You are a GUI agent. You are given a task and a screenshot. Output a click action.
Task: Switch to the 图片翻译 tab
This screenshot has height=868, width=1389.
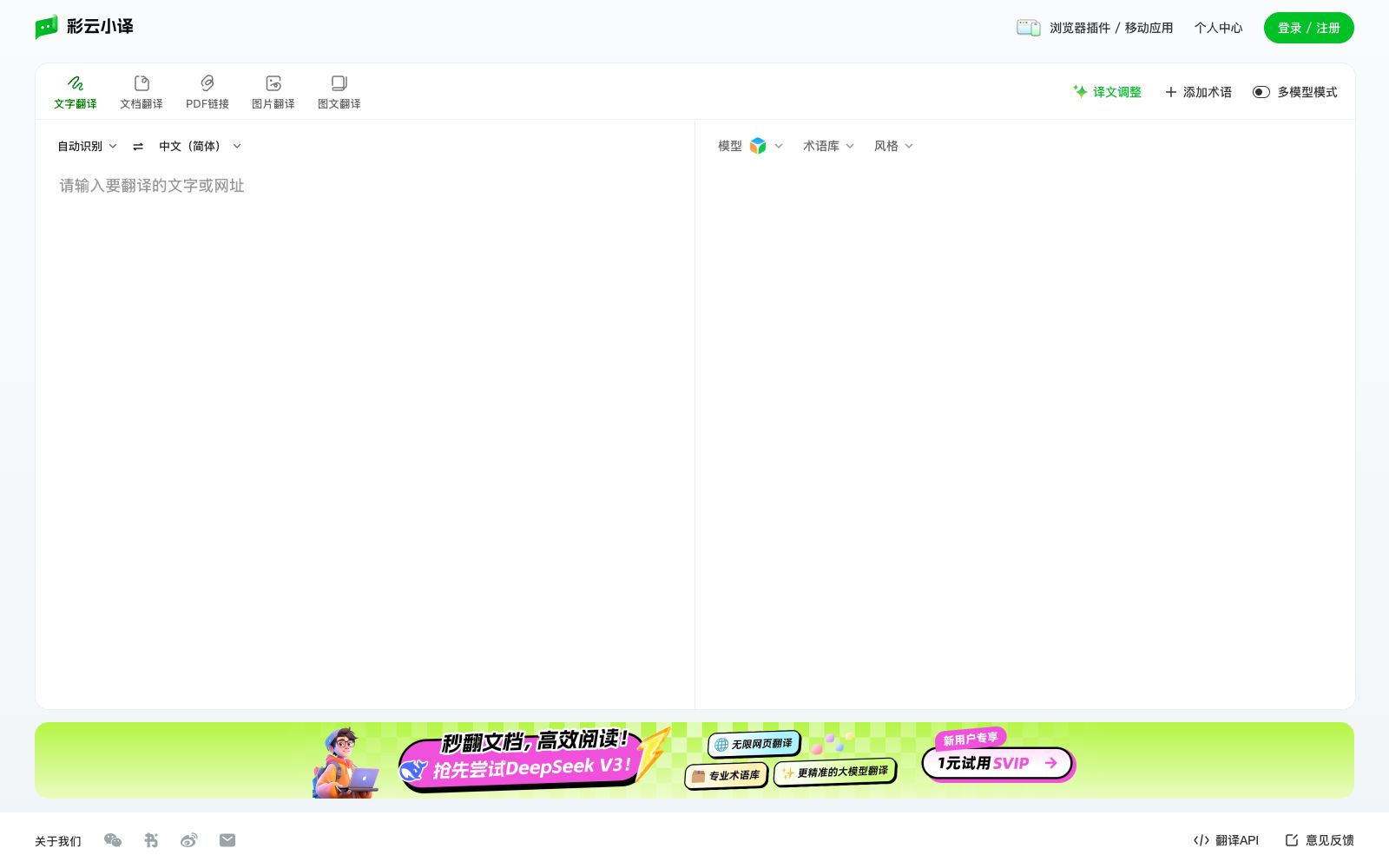coord(273,92)
